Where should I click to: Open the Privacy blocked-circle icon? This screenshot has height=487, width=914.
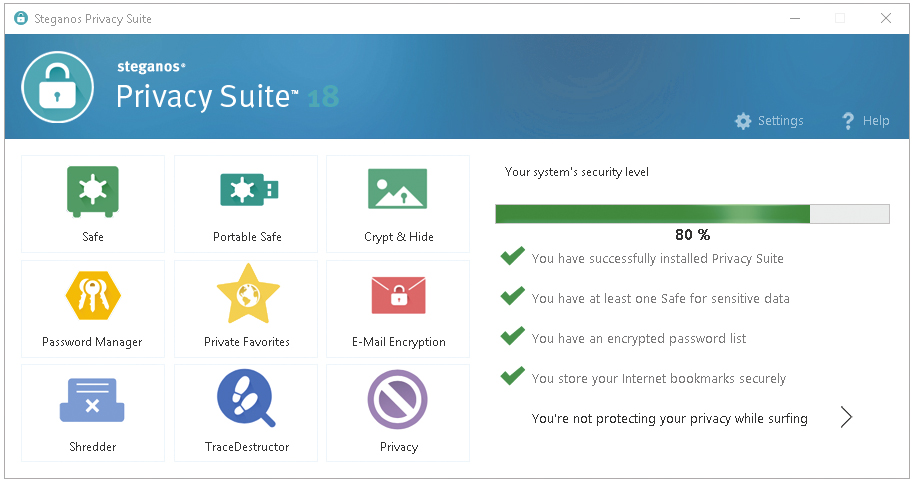point(398,400)
